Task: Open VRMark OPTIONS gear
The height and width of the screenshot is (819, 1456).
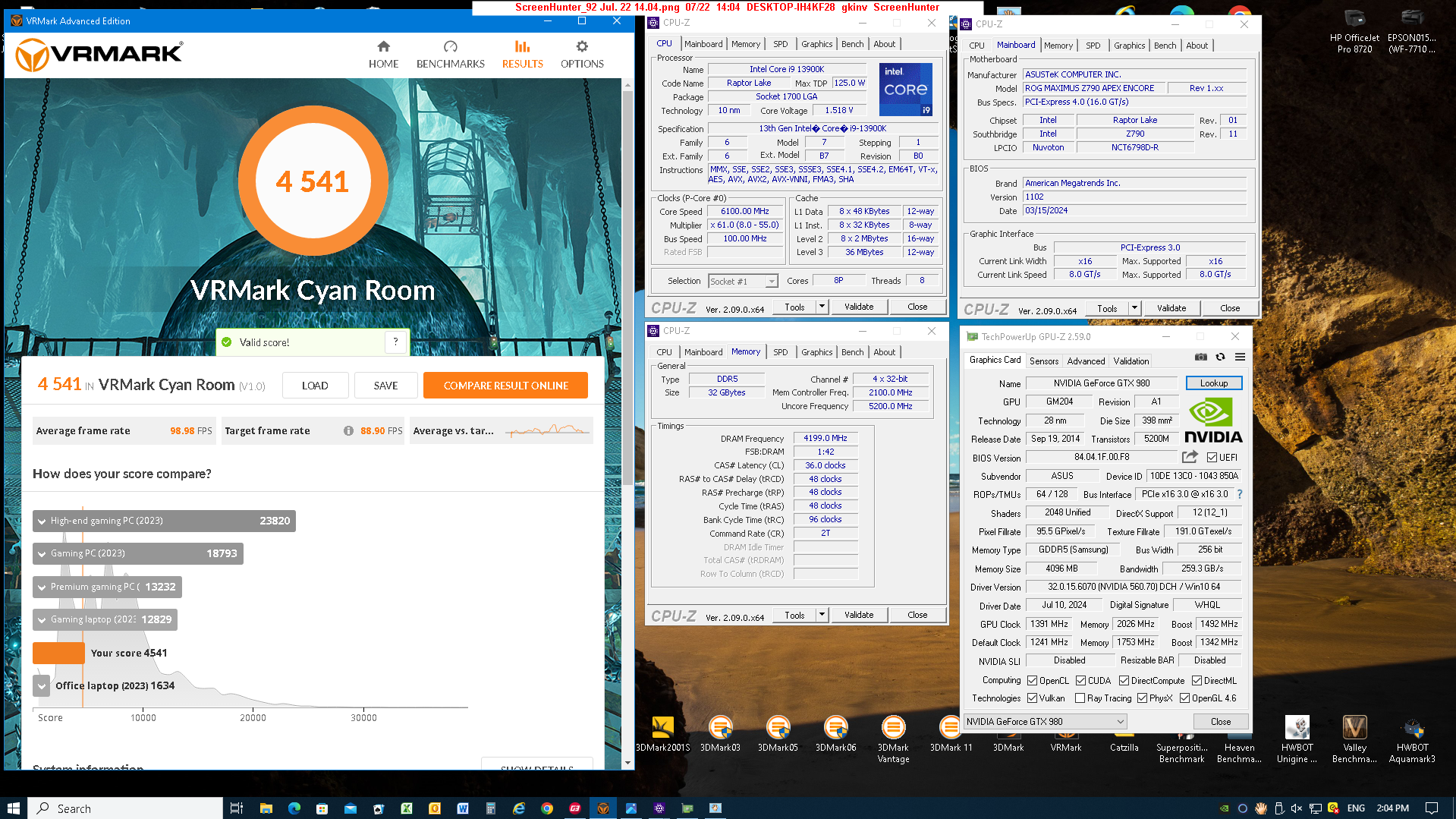Action: coord(582,55)
